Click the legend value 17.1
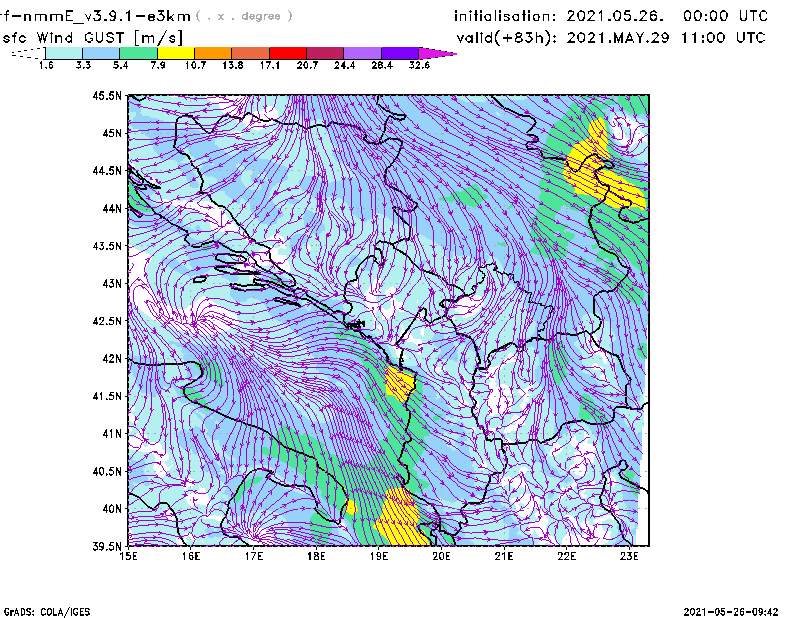Viewport: 800px width, 618px height. pos(270,65)
